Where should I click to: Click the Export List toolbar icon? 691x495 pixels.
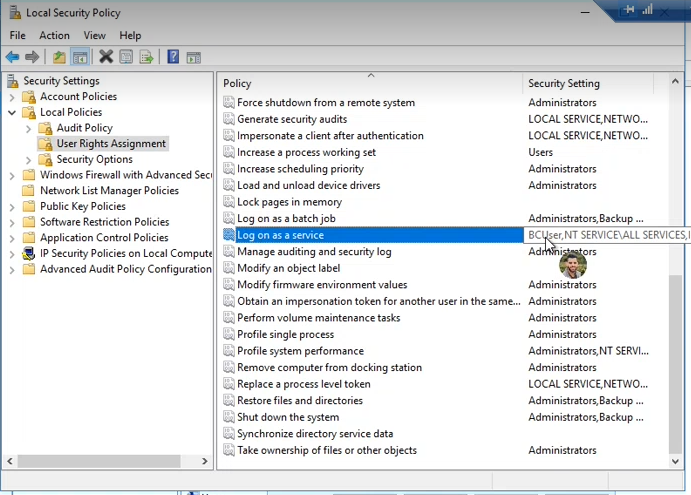pos(146,57)
